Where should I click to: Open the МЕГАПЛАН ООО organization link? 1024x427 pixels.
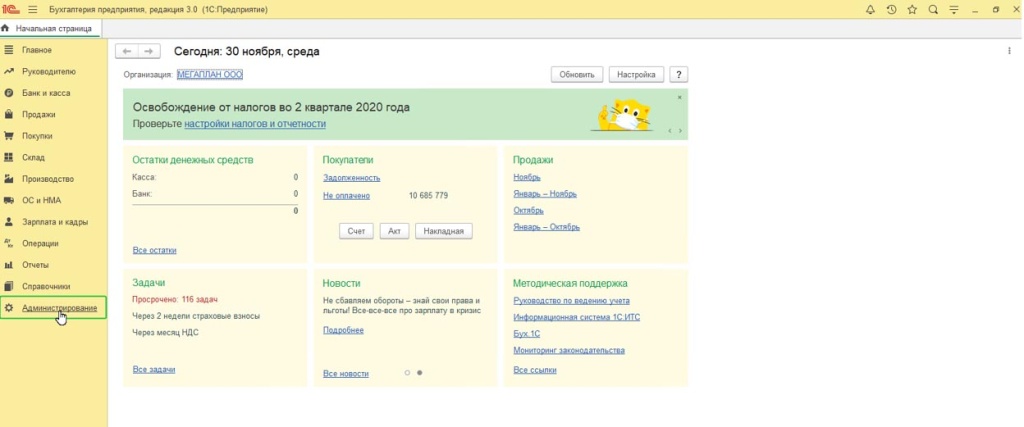pos(210,75)
